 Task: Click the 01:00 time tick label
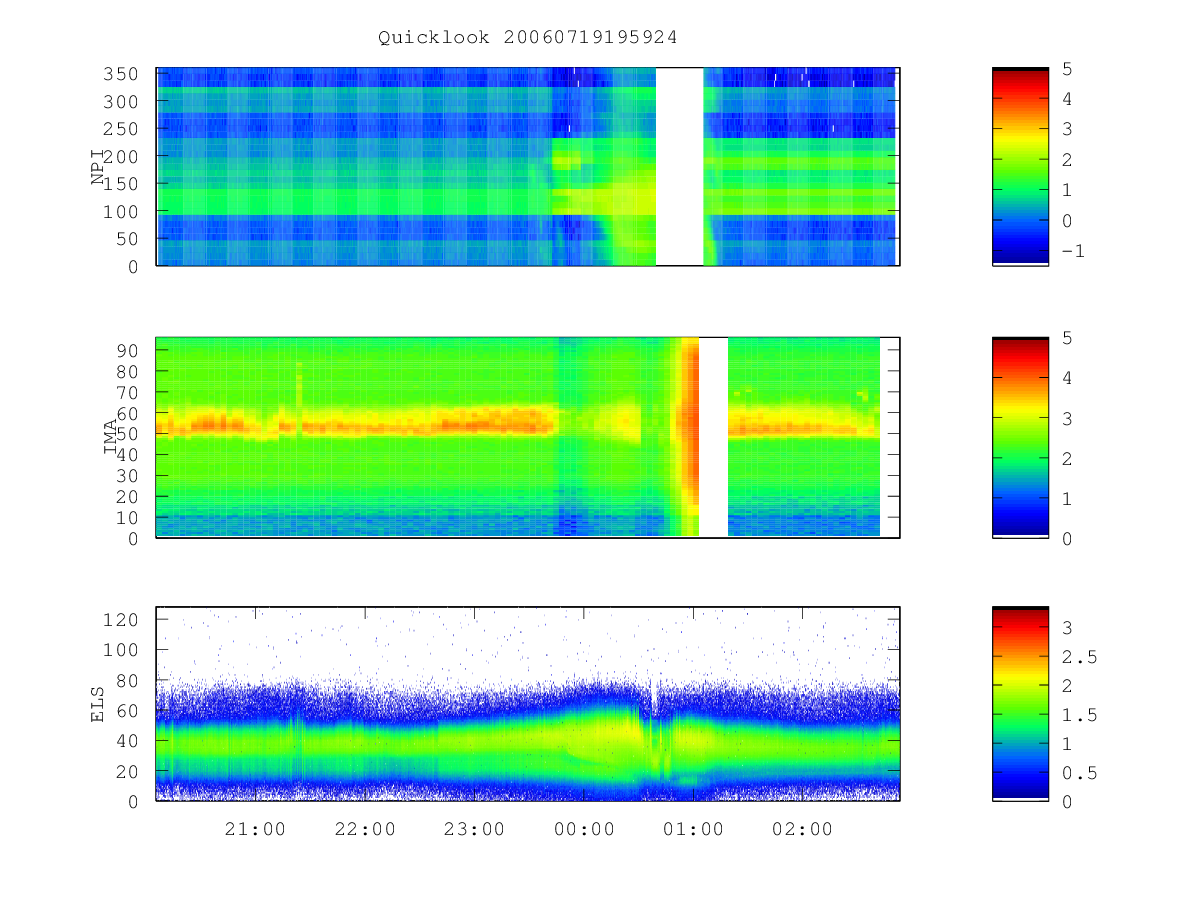pyautogui.click(x=694, y=829)
